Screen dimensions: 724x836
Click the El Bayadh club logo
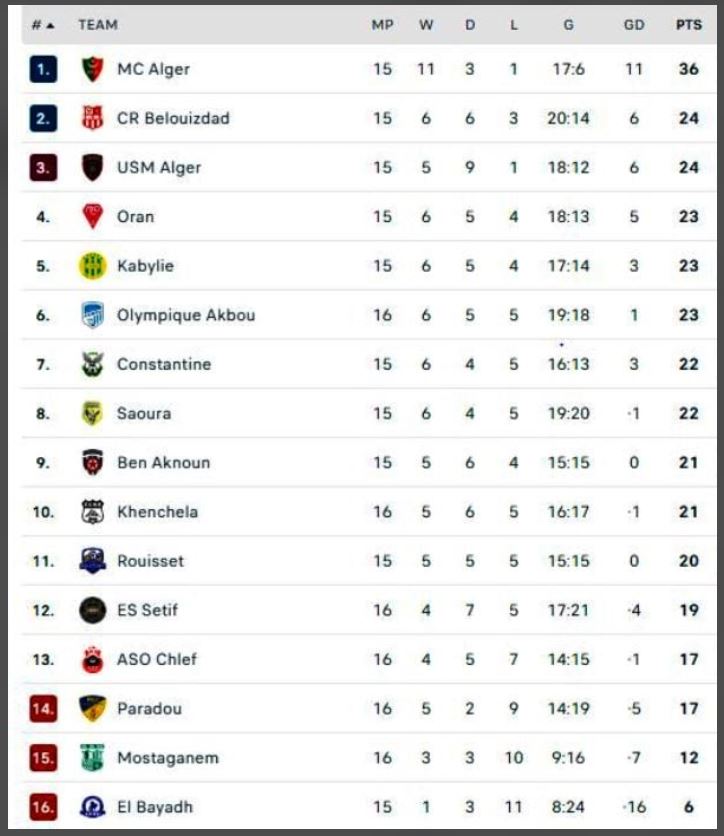pos(92,807)
